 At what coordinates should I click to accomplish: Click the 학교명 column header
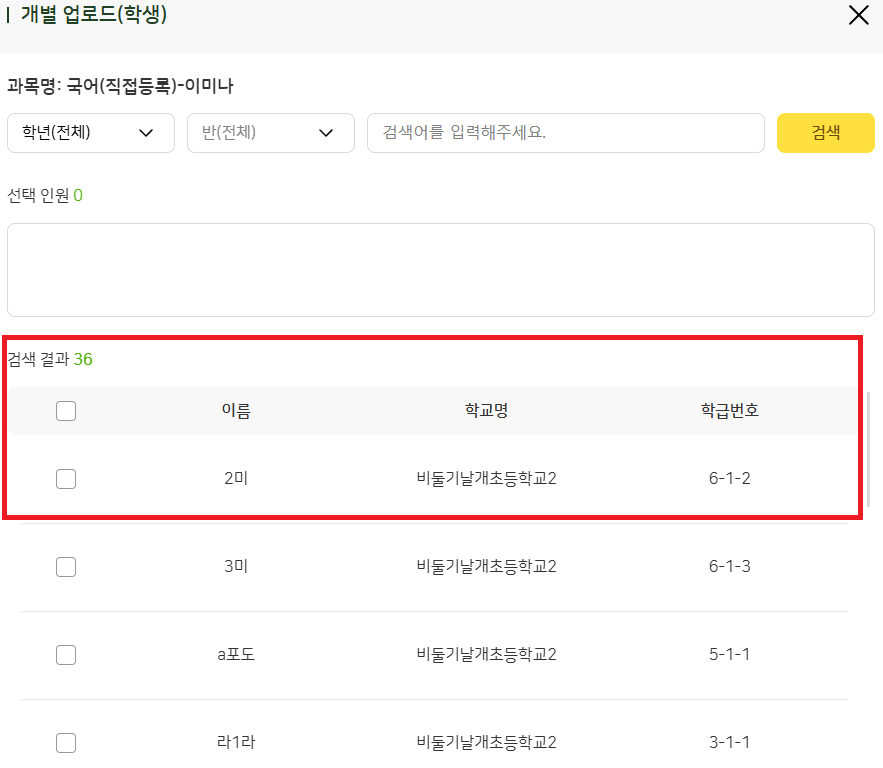[x=486, y=411]
